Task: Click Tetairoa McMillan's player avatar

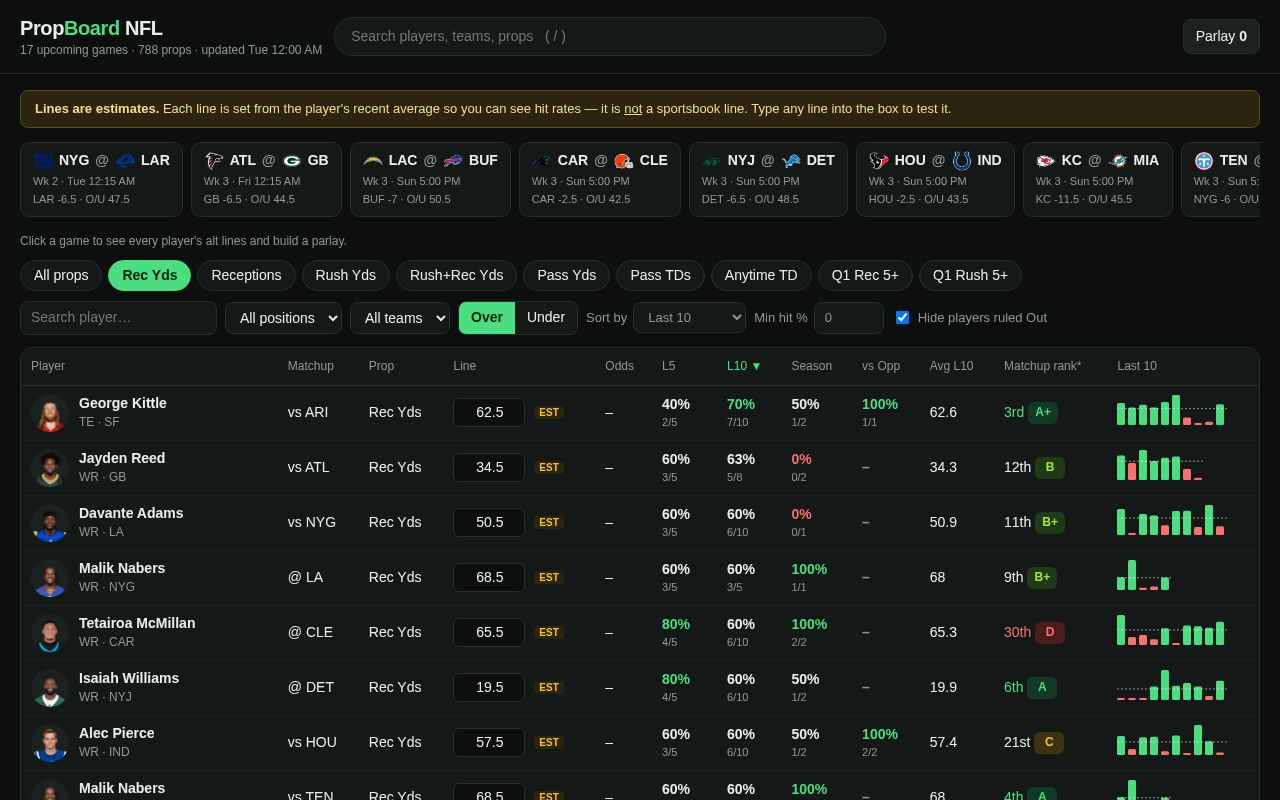Action: coord(50,633)
